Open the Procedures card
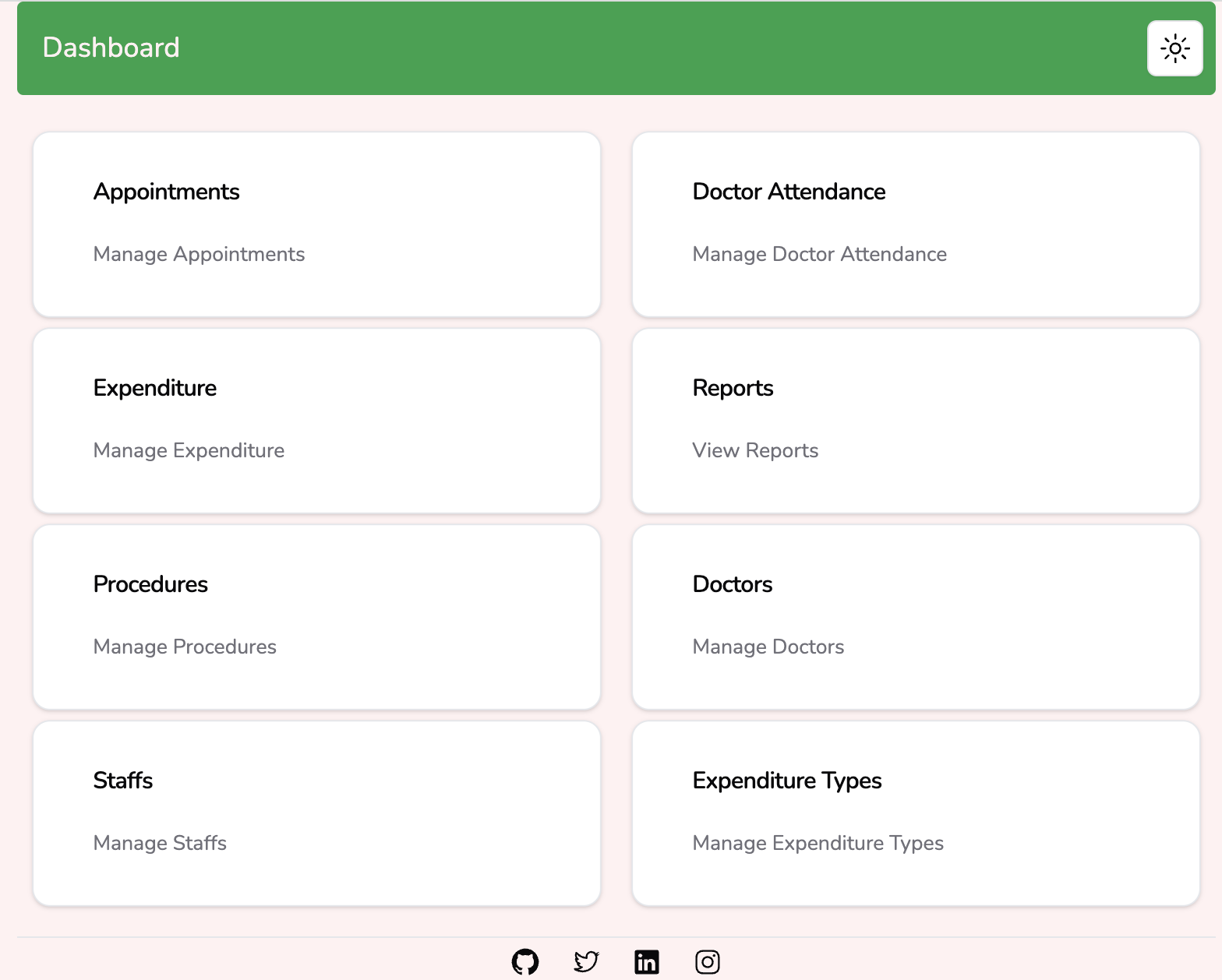The width and height of the screenshot is (1222, 980). tap(316, 617)
